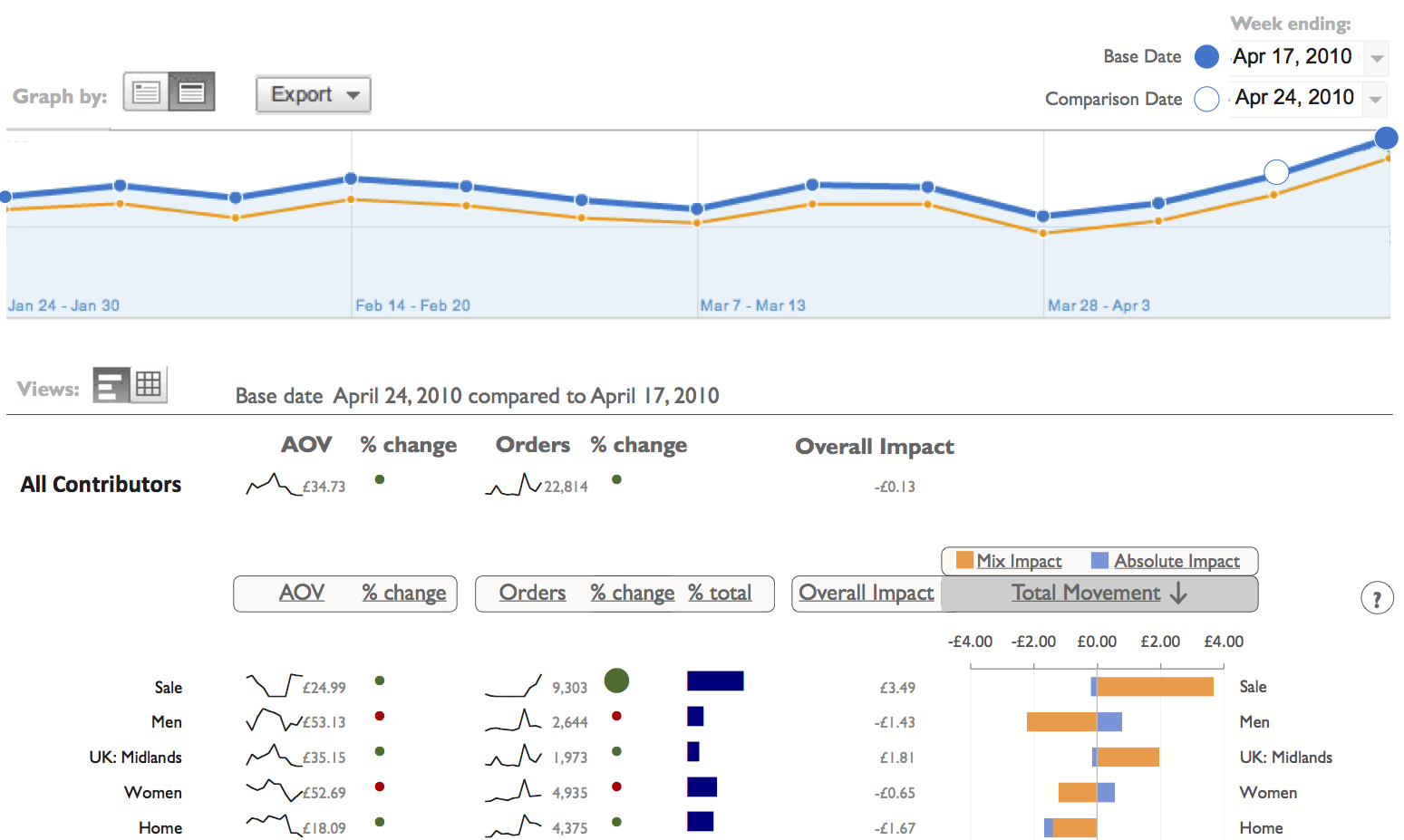The image size is (1404, 840).
Task: Click the Men AOV sparkline
Action: [x=274, y=720]
